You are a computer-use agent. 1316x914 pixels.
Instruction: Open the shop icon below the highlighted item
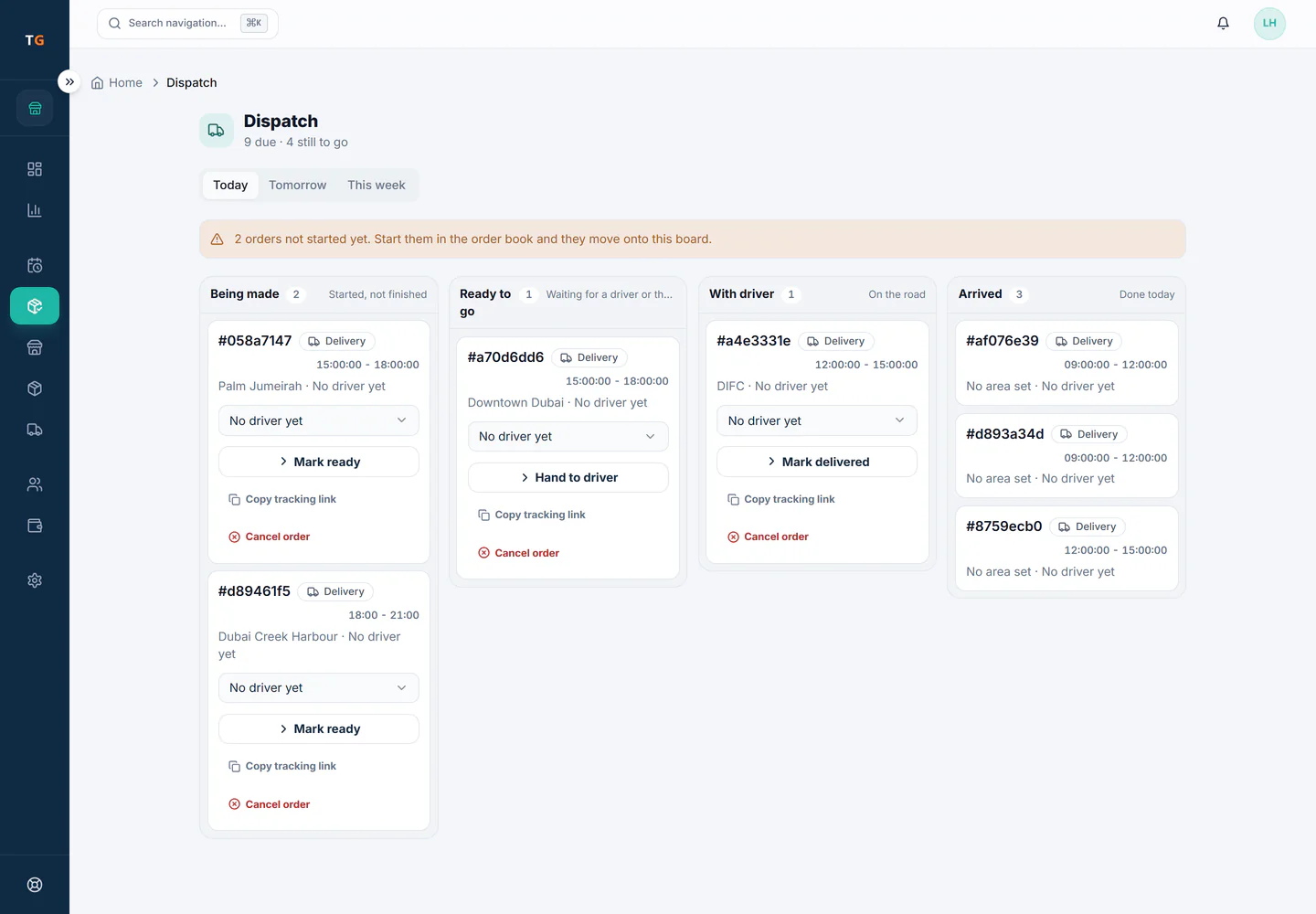click(x=35, y=347)
